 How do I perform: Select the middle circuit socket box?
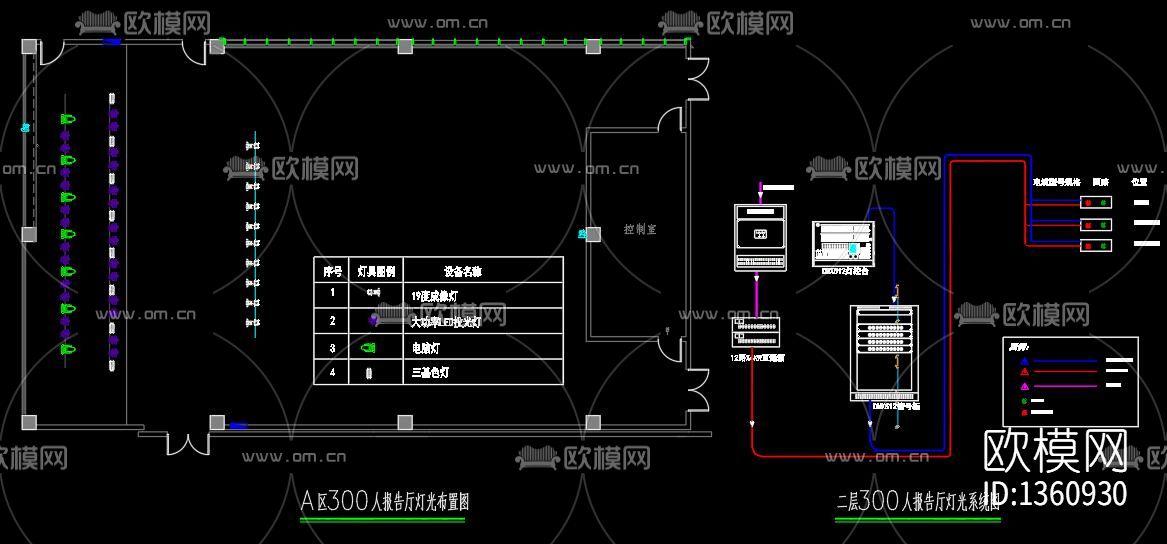pyautogui.click(x=1096, y=224)
